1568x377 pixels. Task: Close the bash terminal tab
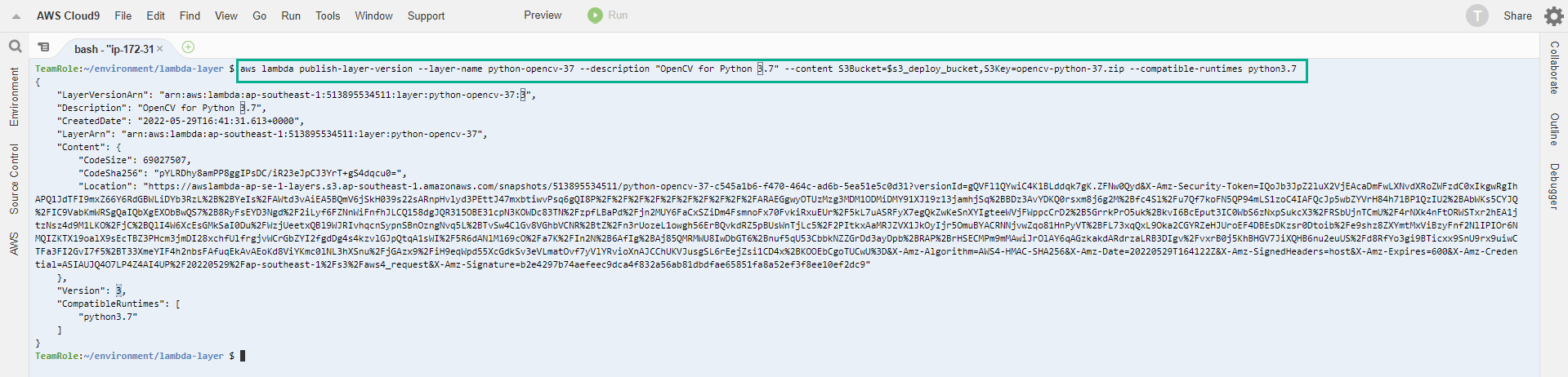pyautogui.click(x=160, y=49)
